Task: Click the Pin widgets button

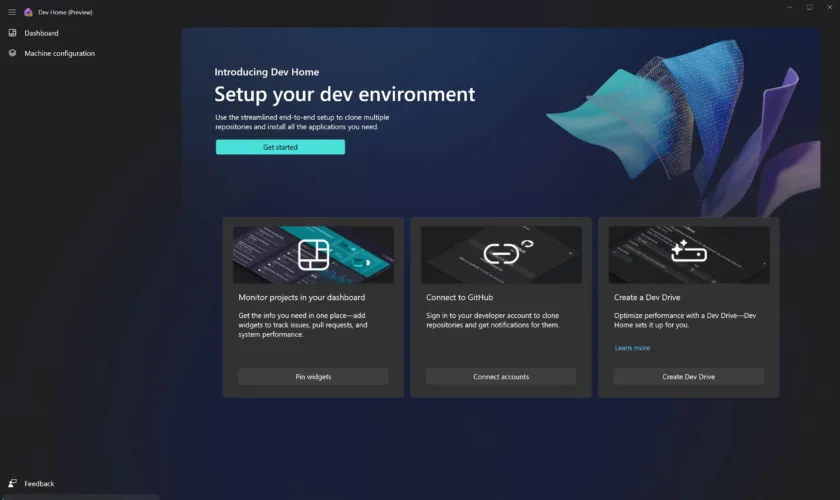Action: (x=313, y=377)
